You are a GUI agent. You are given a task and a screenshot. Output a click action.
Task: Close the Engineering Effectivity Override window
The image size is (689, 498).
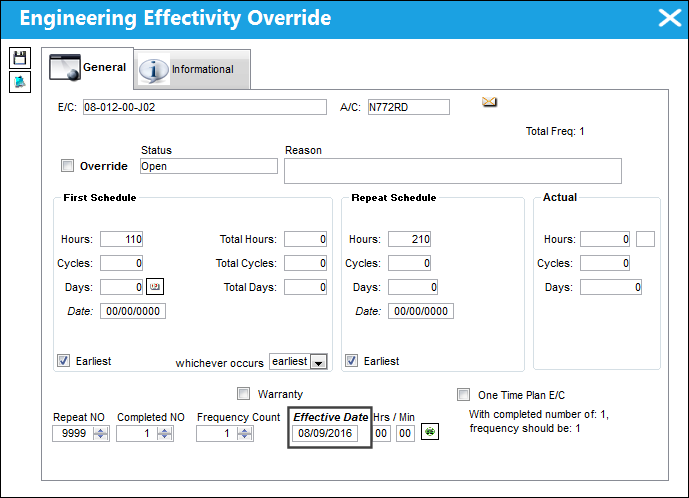pos(670,18)
